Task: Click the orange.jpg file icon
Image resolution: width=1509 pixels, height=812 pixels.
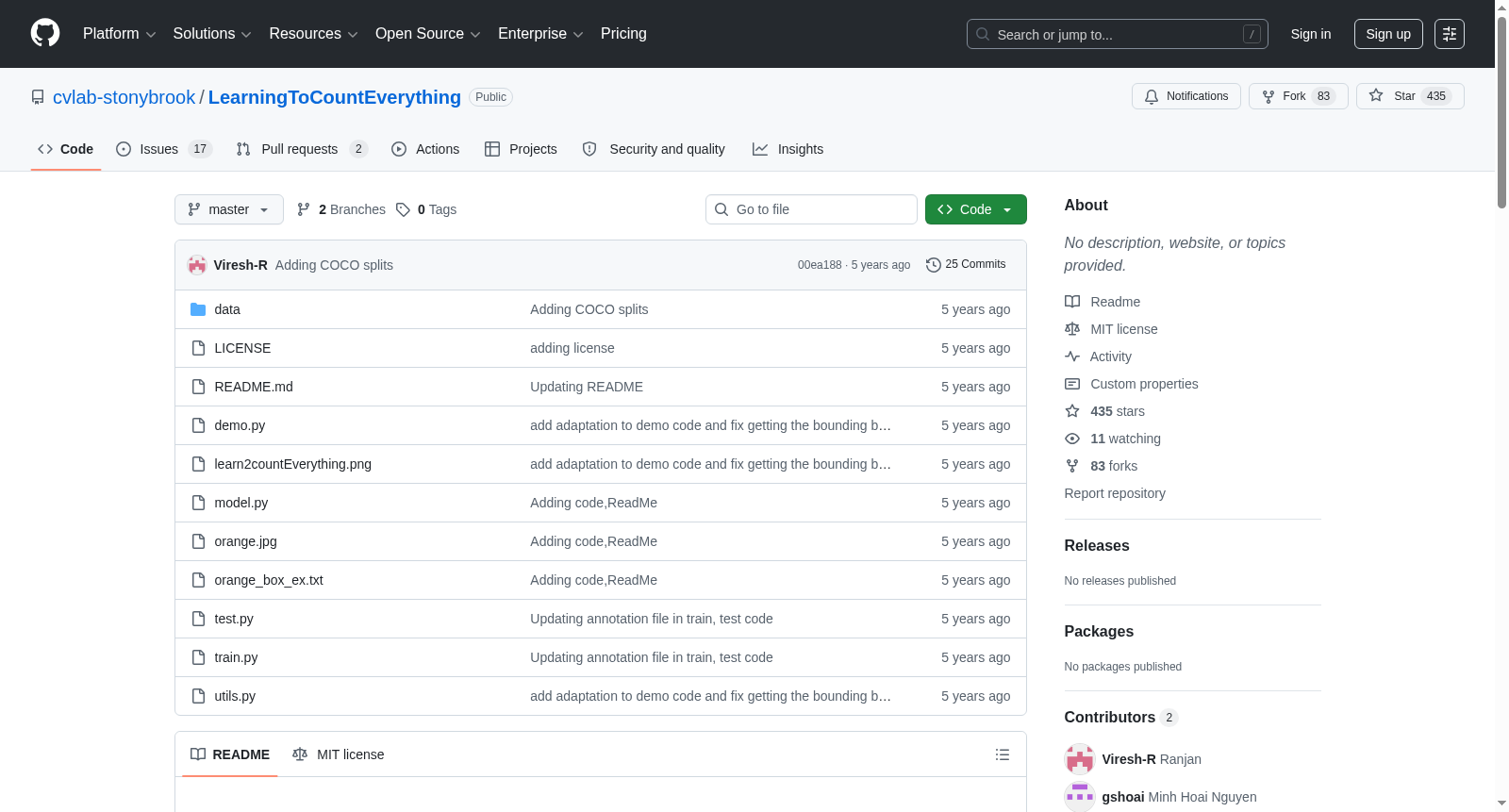Action: click(x=198, y=541)
